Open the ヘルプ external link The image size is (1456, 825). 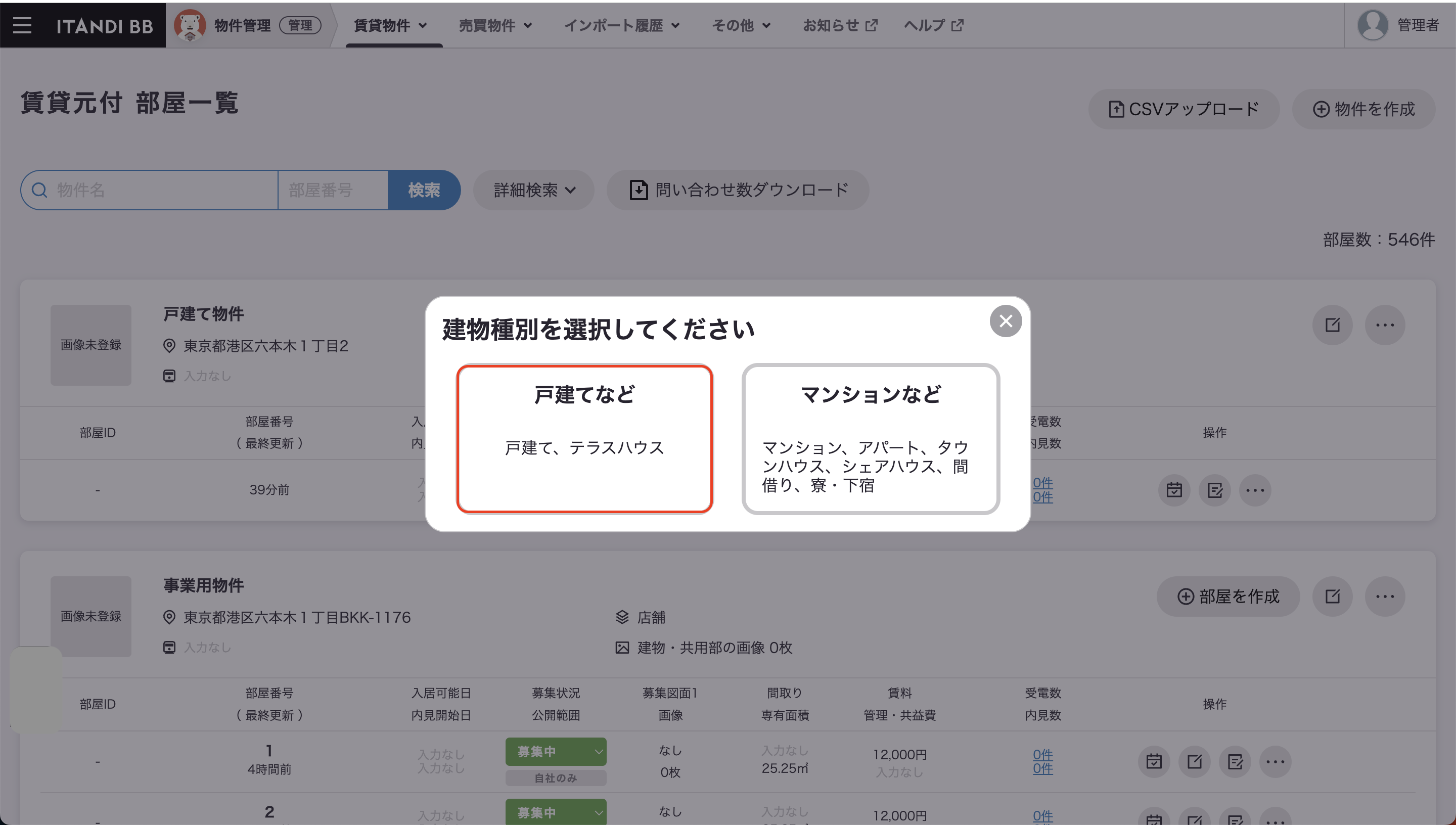[x=934, y=25]
